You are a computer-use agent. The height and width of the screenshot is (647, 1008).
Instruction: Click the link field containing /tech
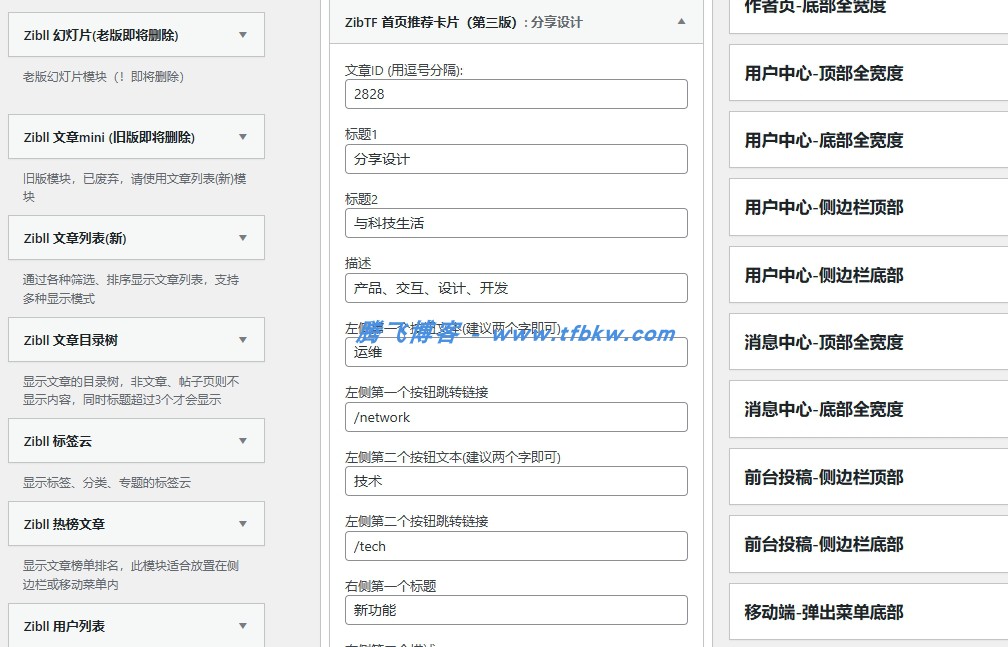click(516, 546)
